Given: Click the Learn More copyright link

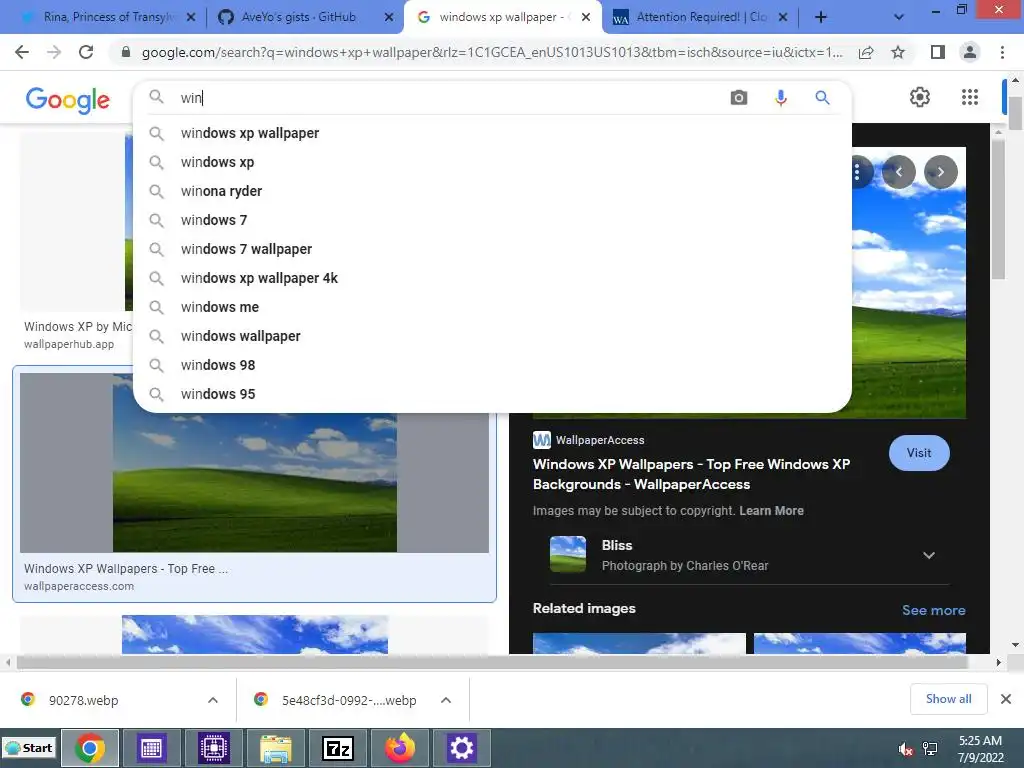Looking at the screenshot, I should click(x=771, y=511).
